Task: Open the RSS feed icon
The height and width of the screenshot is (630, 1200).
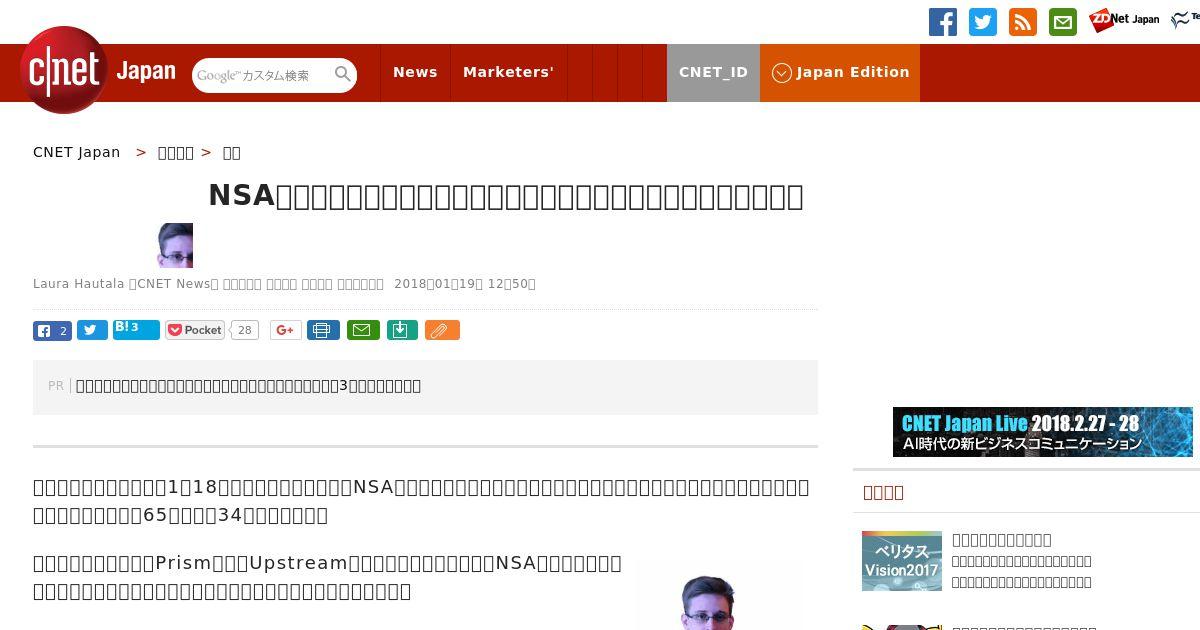Action: 1023,22
